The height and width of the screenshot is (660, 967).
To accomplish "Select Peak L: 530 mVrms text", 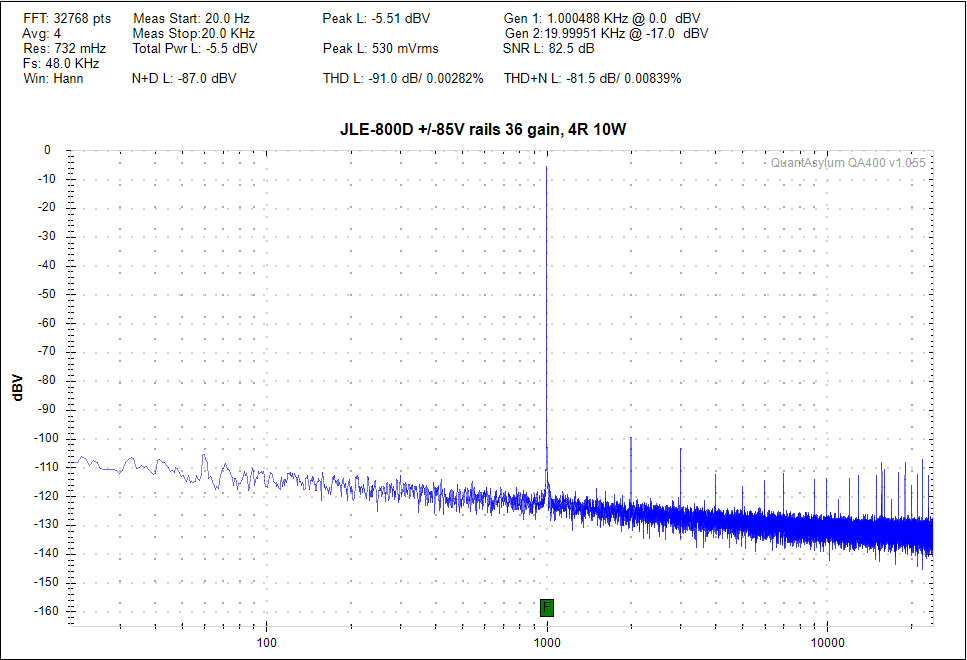I will pos(381,48).
